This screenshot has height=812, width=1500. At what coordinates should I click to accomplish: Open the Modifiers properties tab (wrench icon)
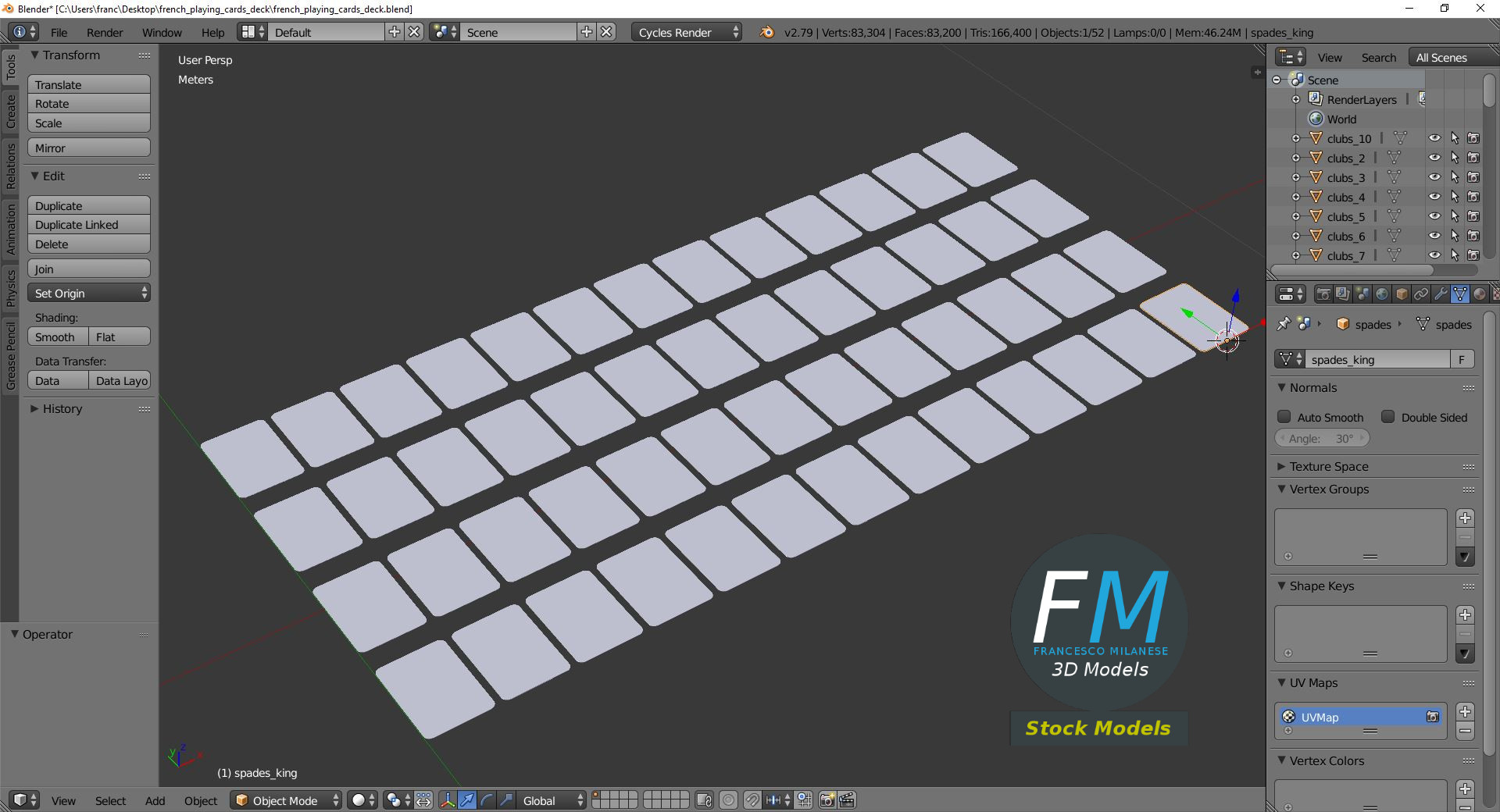tap(1441, 294)
